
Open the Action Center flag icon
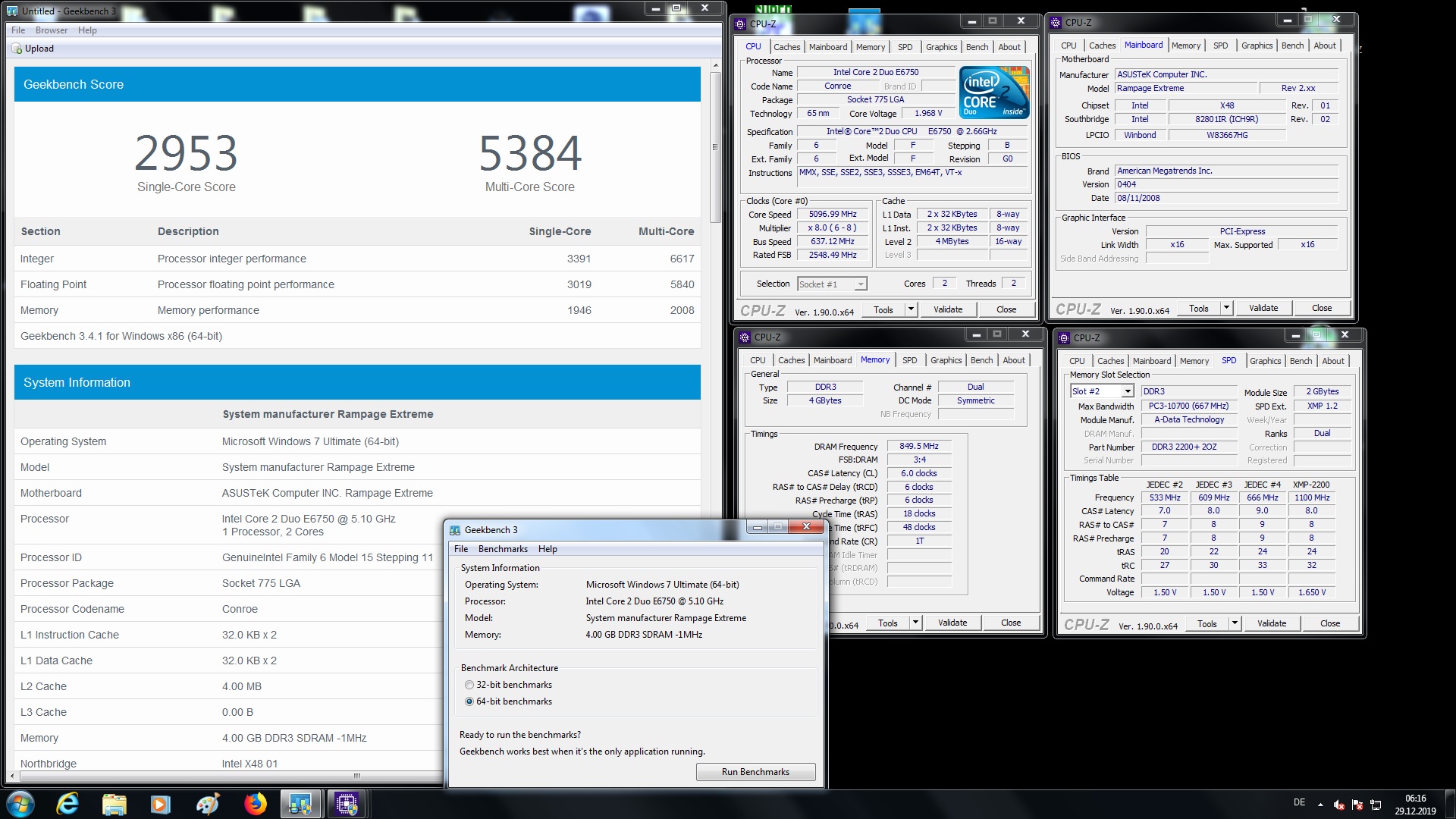1357,805
